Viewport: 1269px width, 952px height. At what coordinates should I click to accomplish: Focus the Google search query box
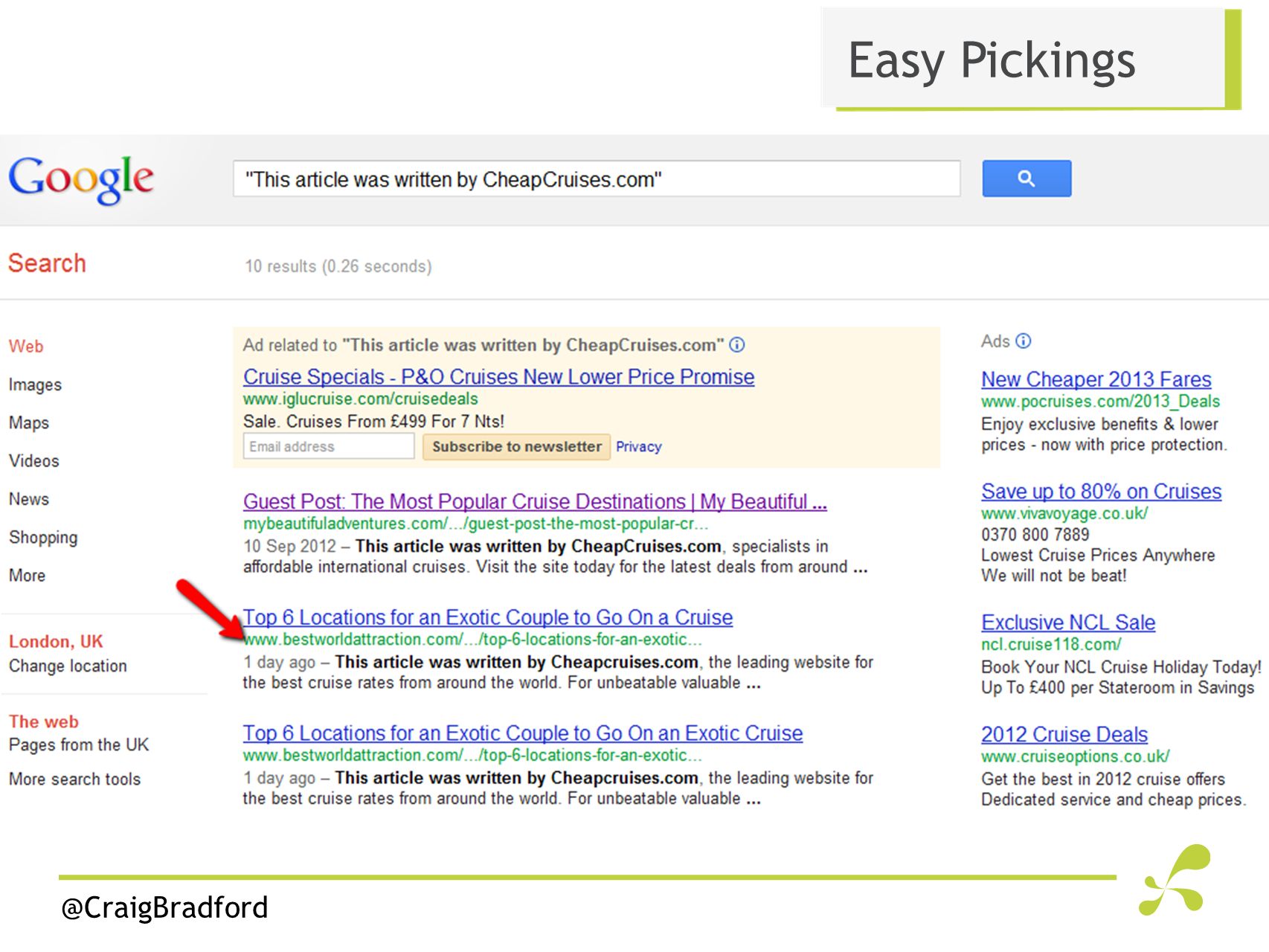coord(597,178)
